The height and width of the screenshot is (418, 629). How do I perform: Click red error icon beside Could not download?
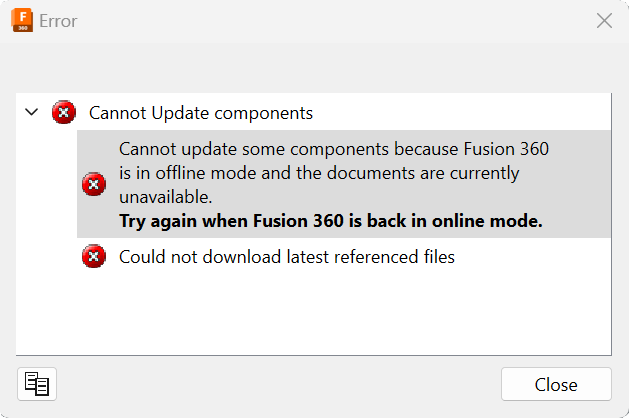tap(94, 256)
